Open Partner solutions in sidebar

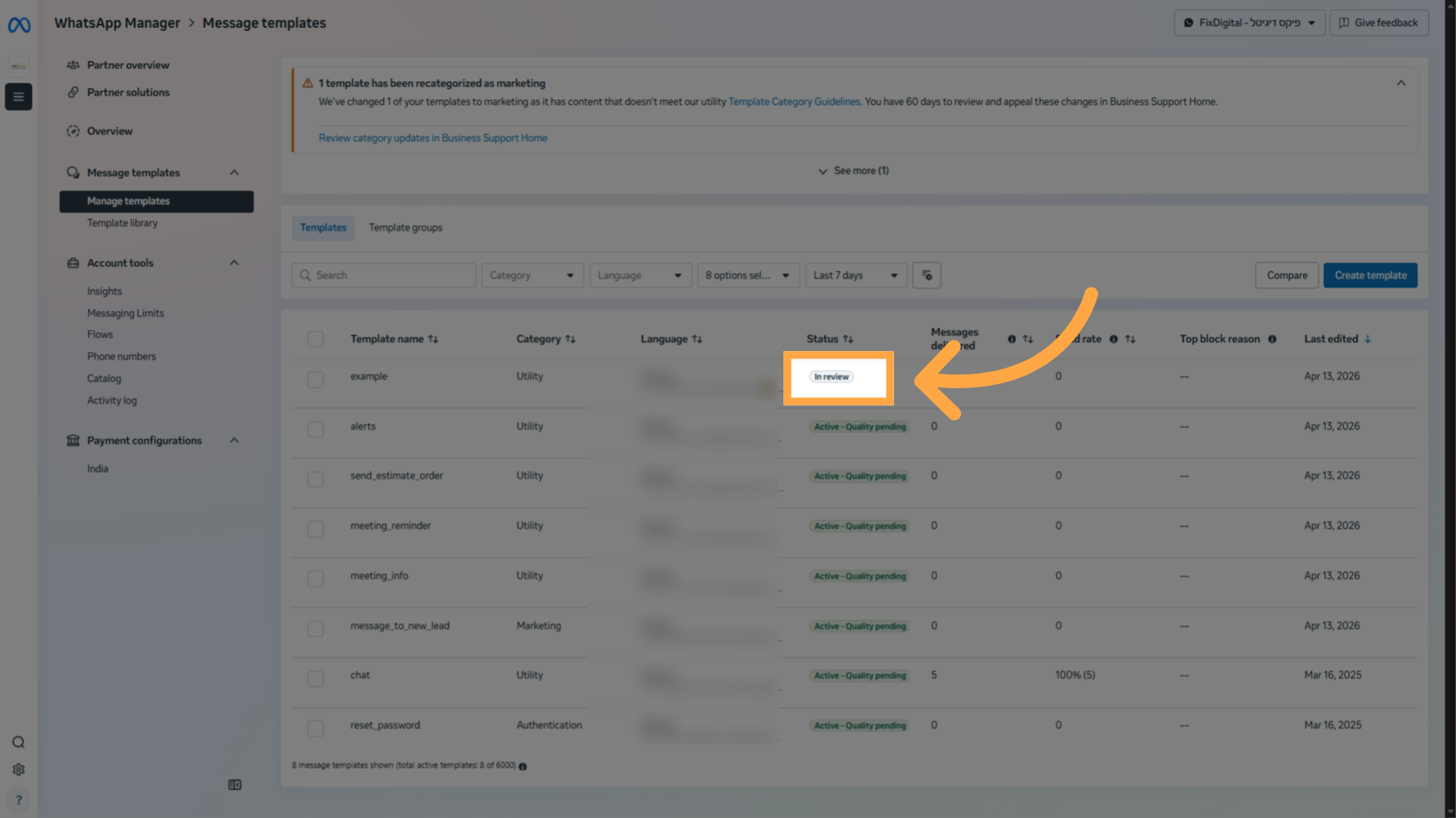coord(128,92)
